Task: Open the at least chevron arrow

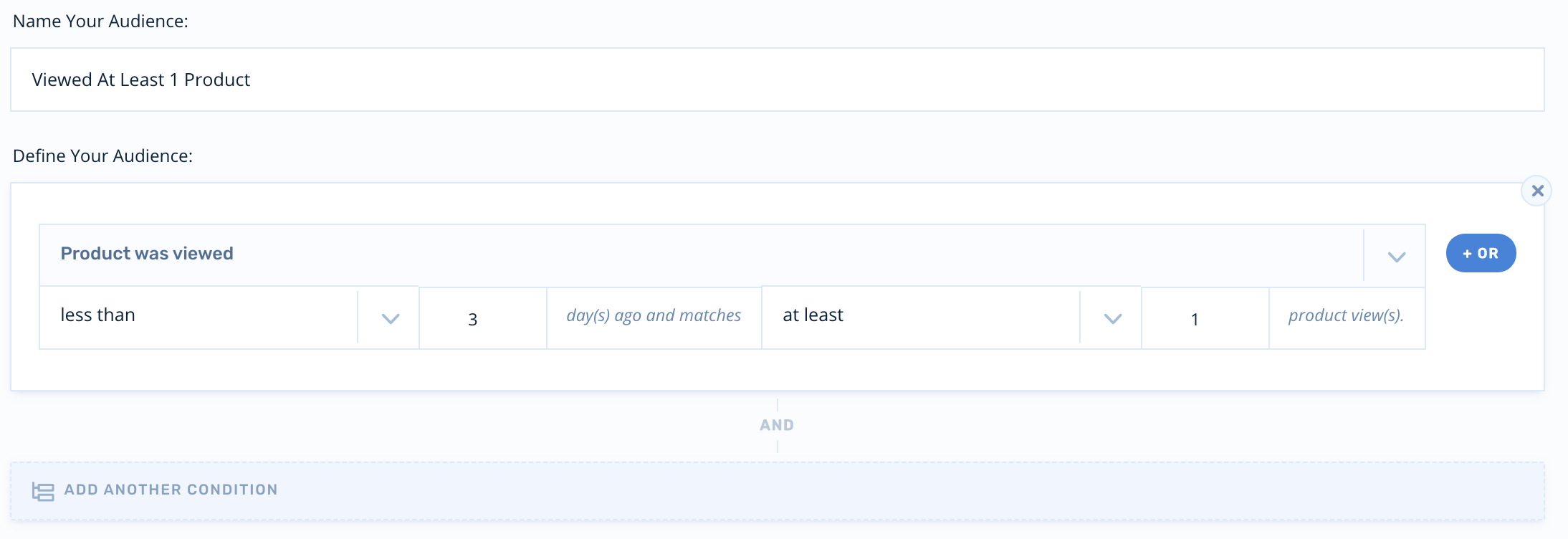Action: point(1112,318)
